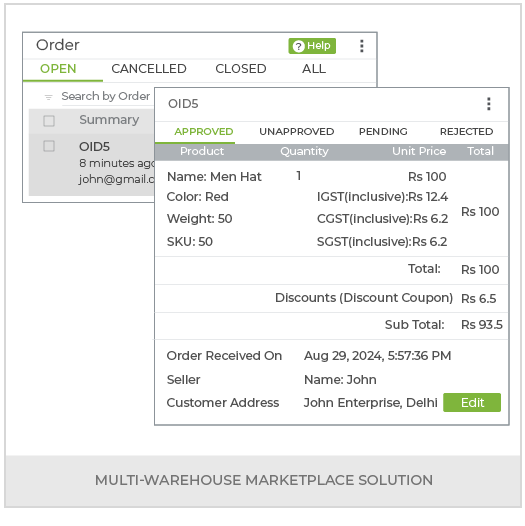Click the Quantity column header

[304, 151]
